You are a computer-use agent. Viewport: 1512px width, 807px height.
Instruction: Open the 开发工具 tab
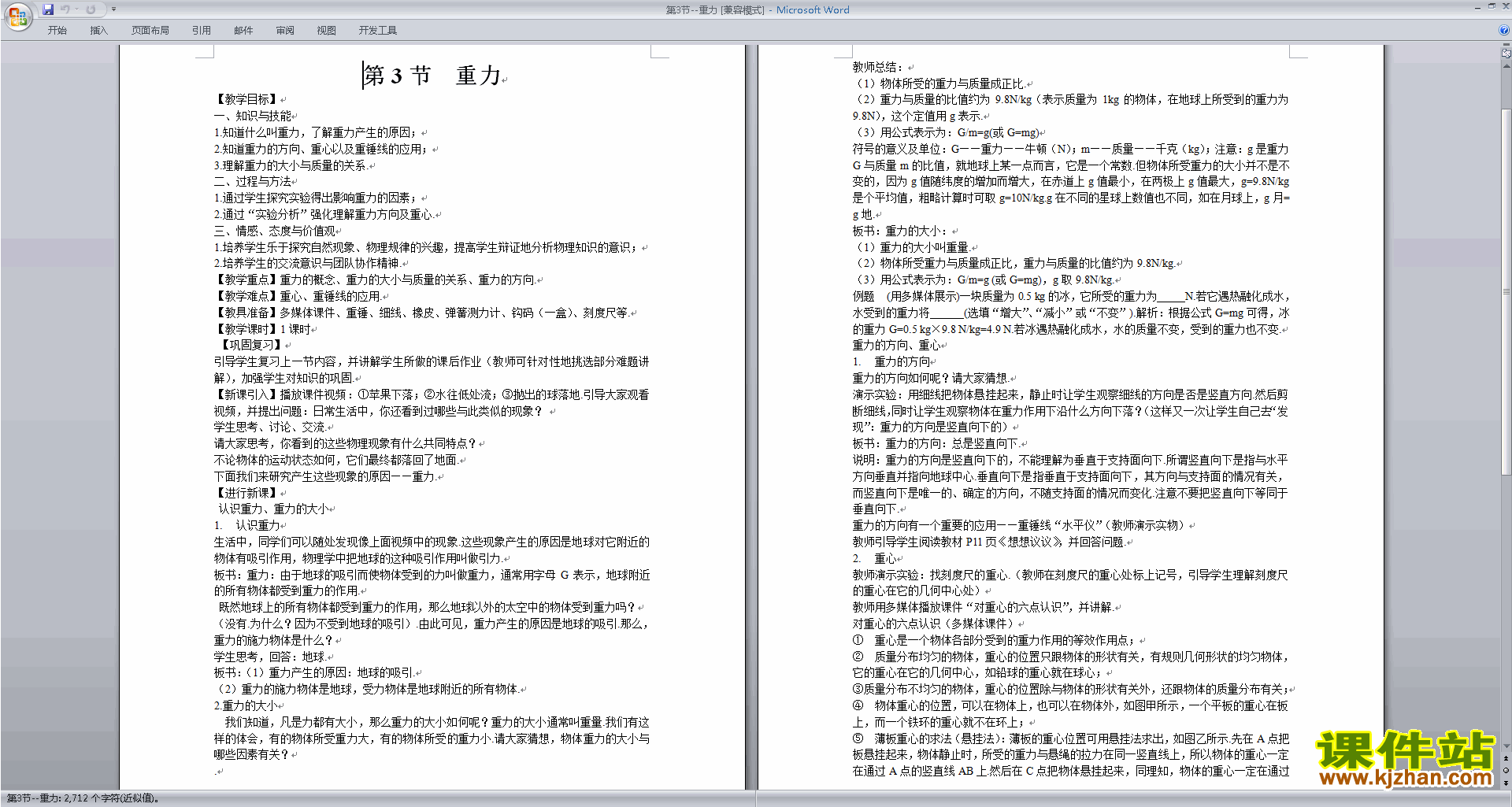click(x=378, y=30)
